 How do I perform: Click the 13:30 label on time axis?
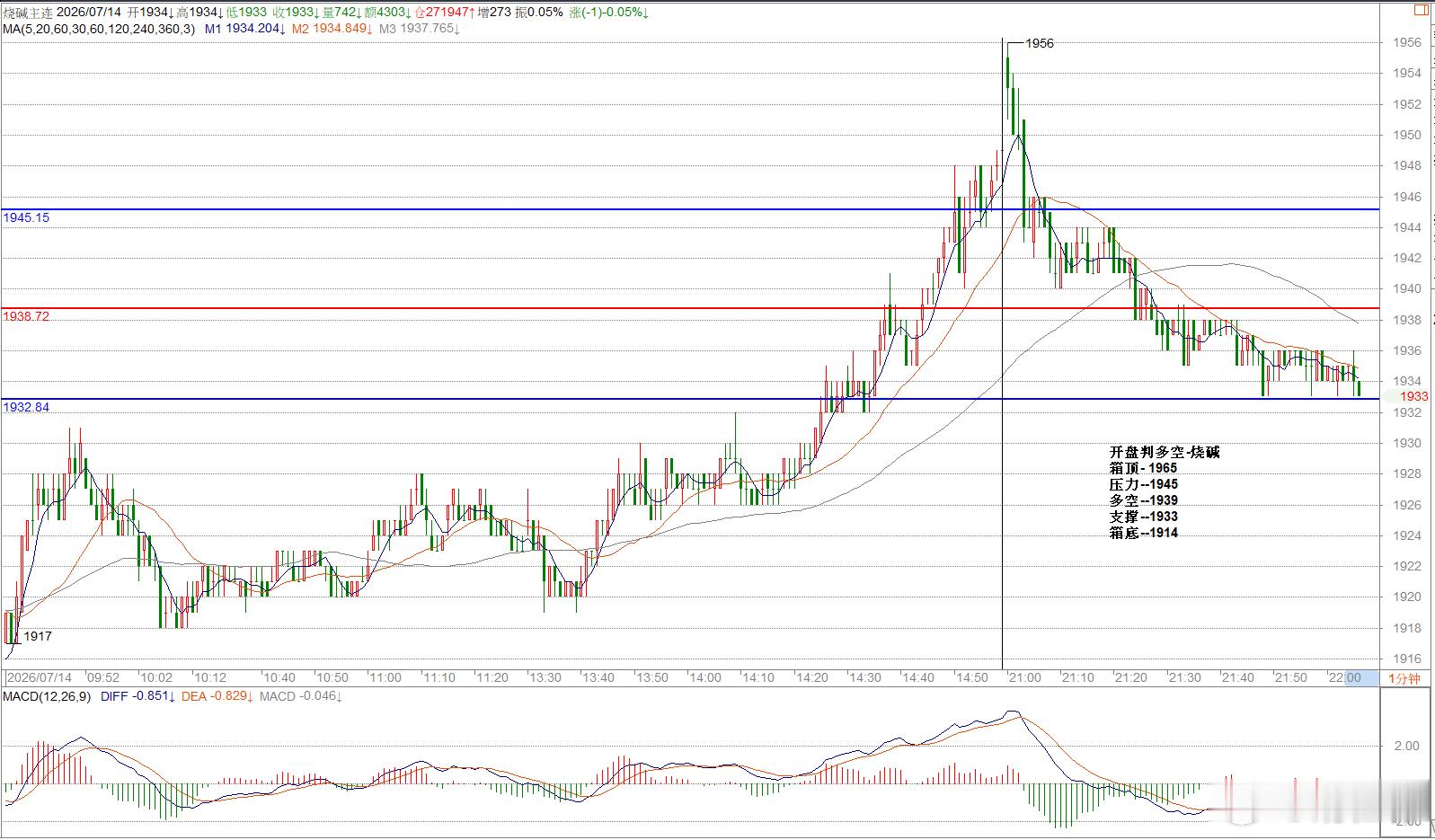point(545,677)
